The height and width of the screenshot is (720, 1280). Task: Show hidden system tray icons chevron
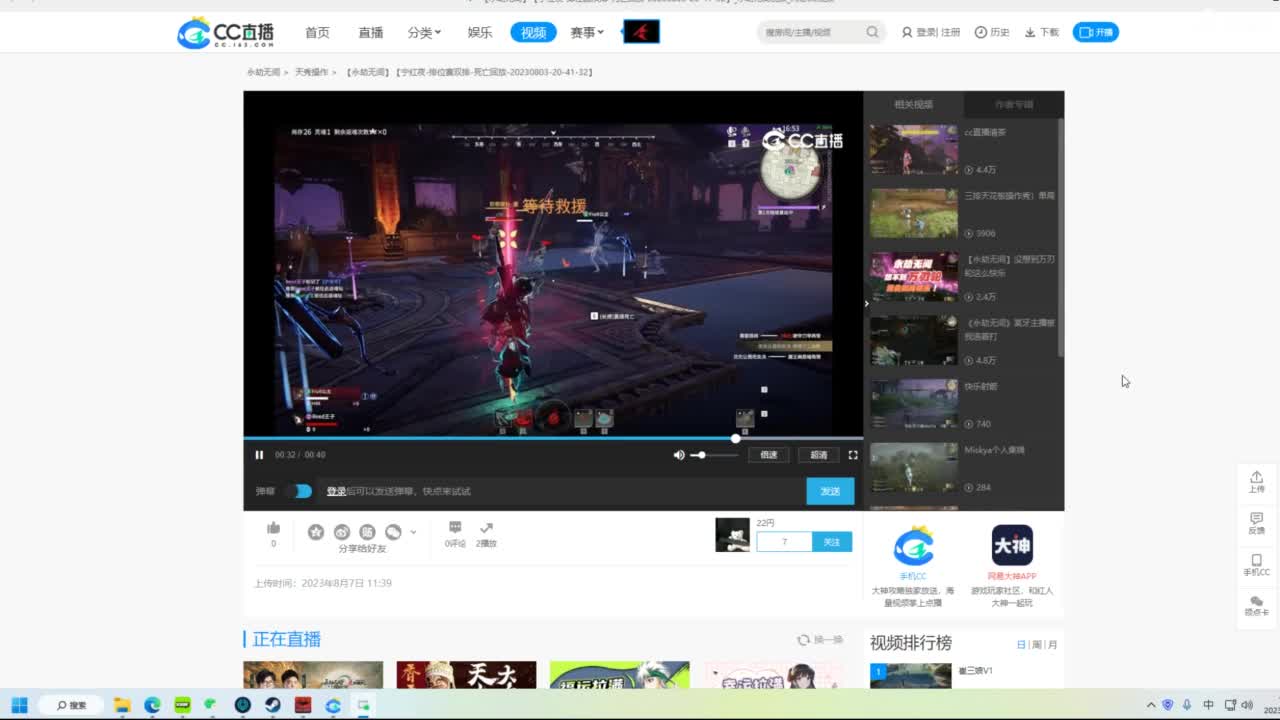[x=1151, y=705]
